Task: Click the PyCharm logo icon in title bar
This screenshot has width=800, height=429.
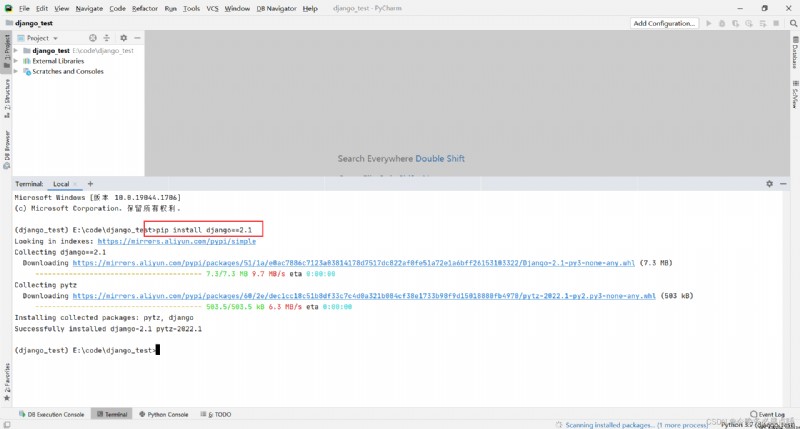Action: tap(8, 8)
